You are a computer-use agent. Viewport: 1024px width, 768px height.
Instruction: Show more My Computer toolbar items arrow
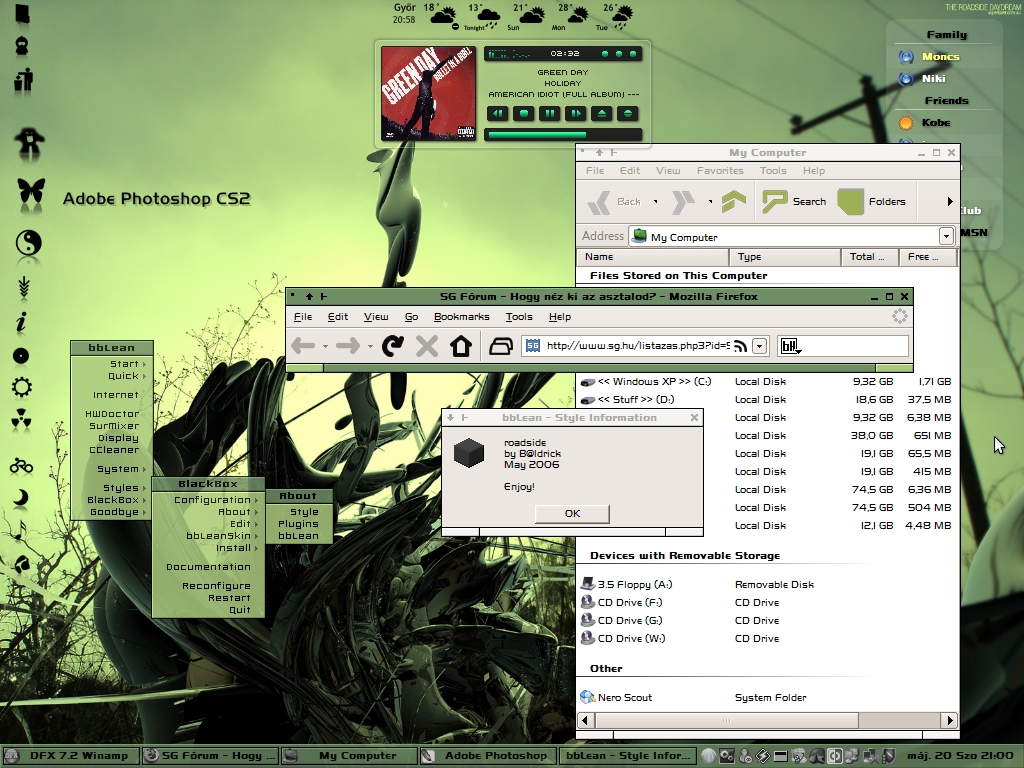pyautogui.click(x=950, y=202)
